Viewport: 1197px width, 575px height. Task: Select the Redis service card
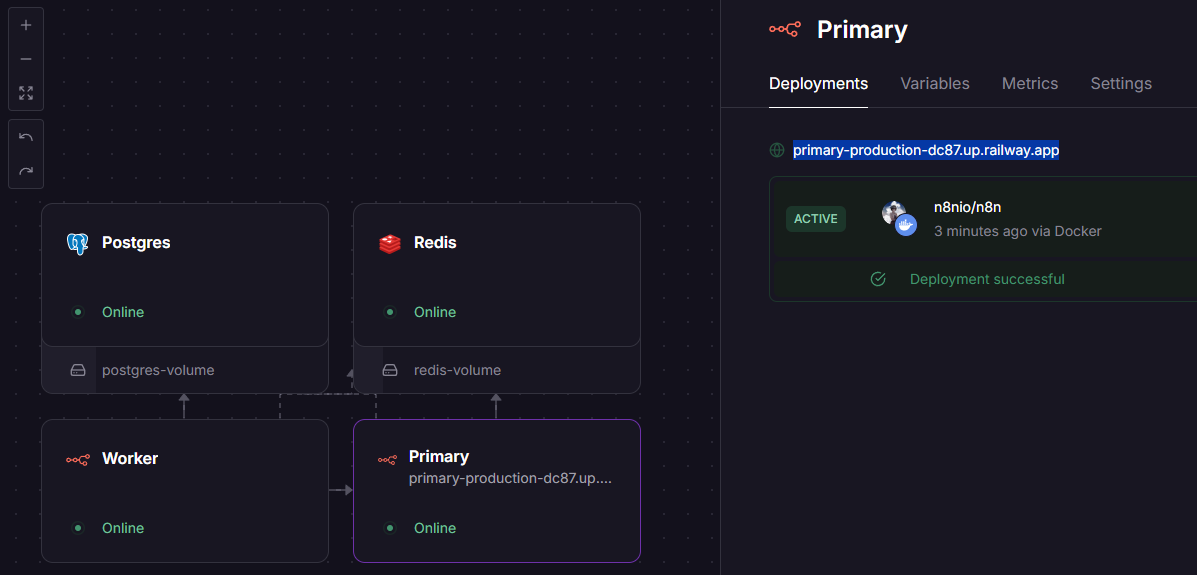[x=497, y=275]
